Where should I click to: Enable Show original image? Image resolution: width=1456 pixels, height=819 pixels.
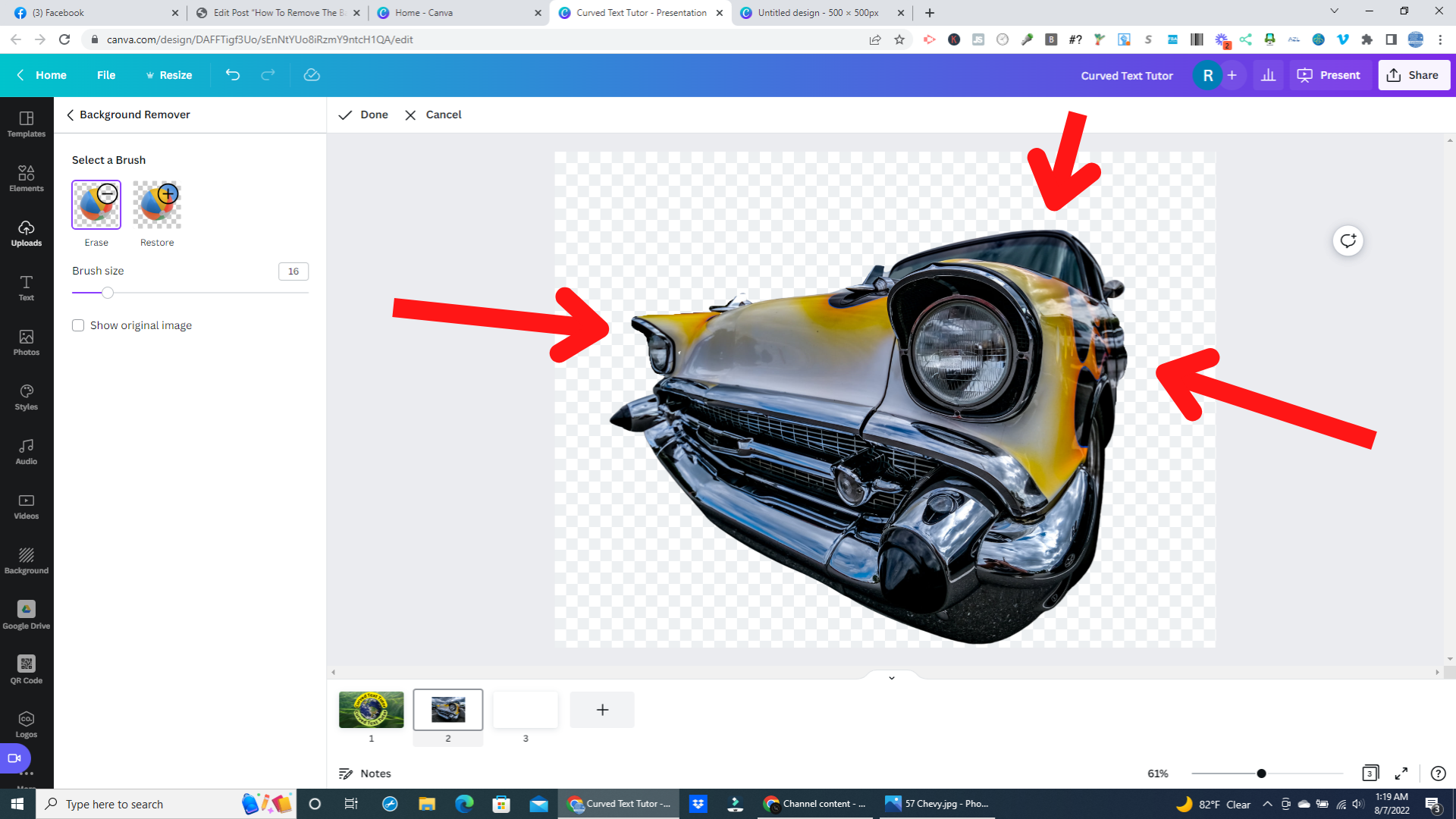(78, 325)
